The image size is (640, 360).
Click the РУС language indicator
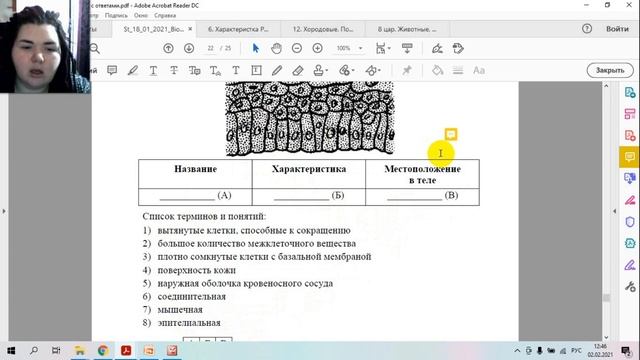[x=576, y=351]
